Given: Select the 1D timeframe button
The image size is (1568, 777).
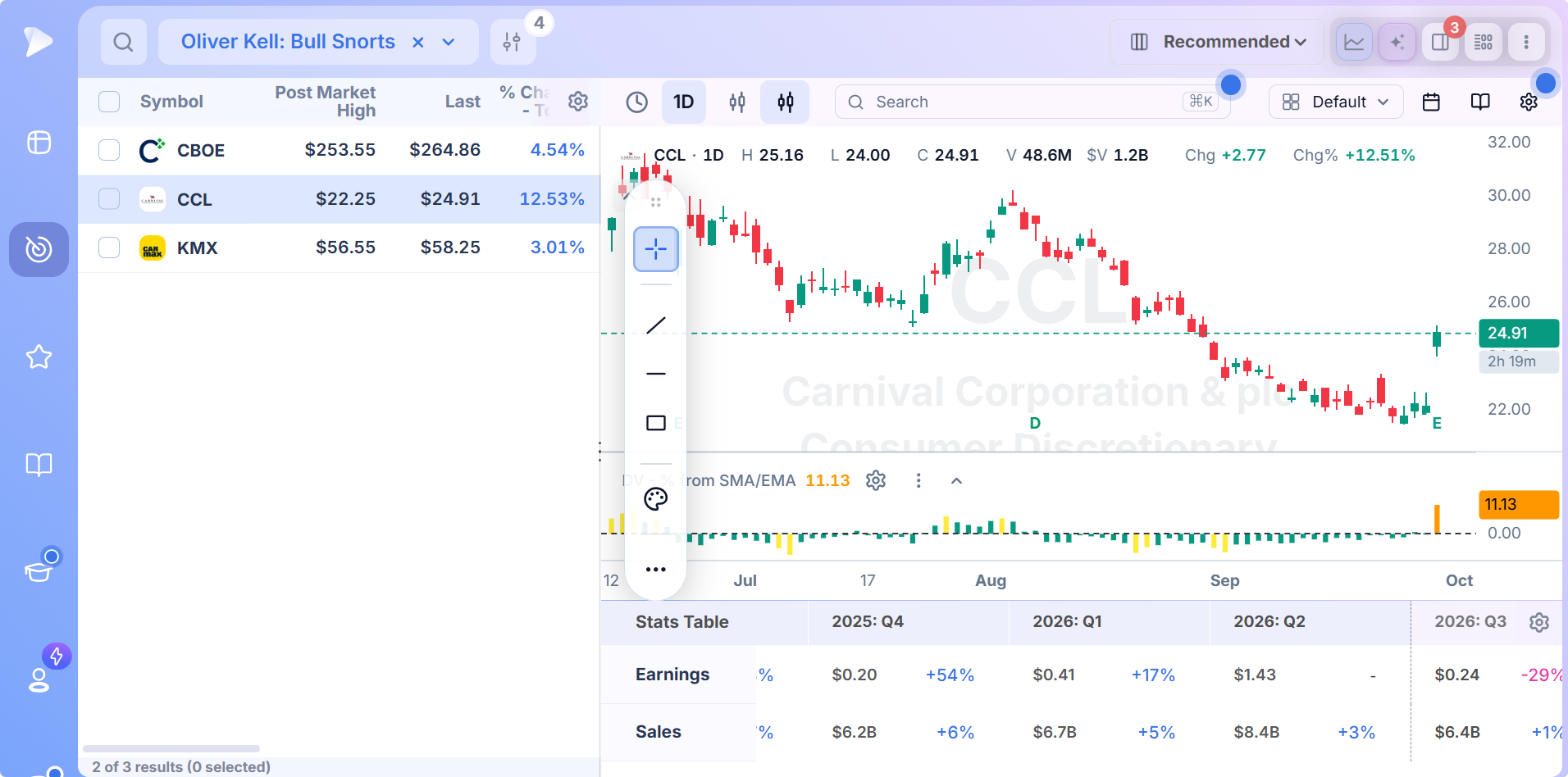Looking at the screenshot, I should [683, 102].
